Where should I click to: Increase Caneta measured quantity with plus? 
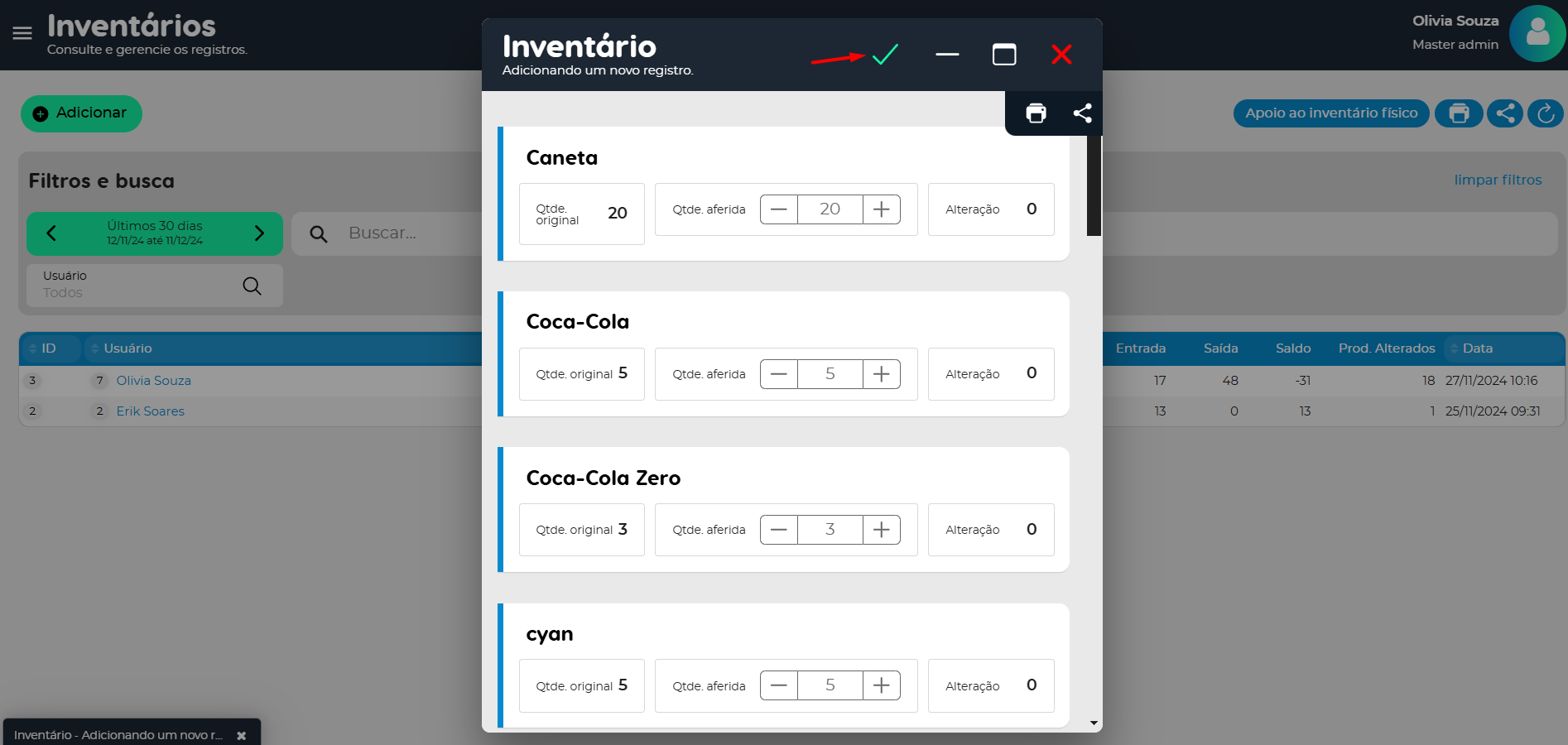click(x=881, y=209)
